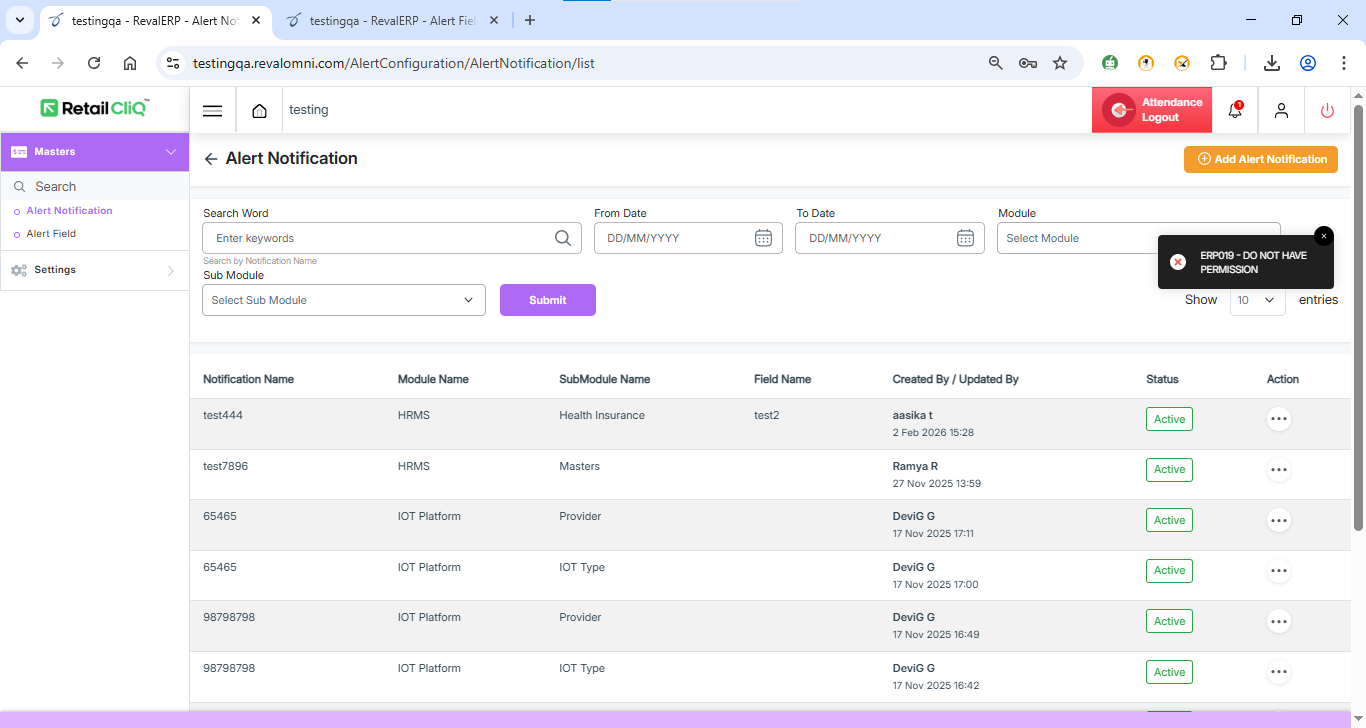Click the Enter keywords search field
Viewport: 1366px width, 728px height.
[380, 238]
